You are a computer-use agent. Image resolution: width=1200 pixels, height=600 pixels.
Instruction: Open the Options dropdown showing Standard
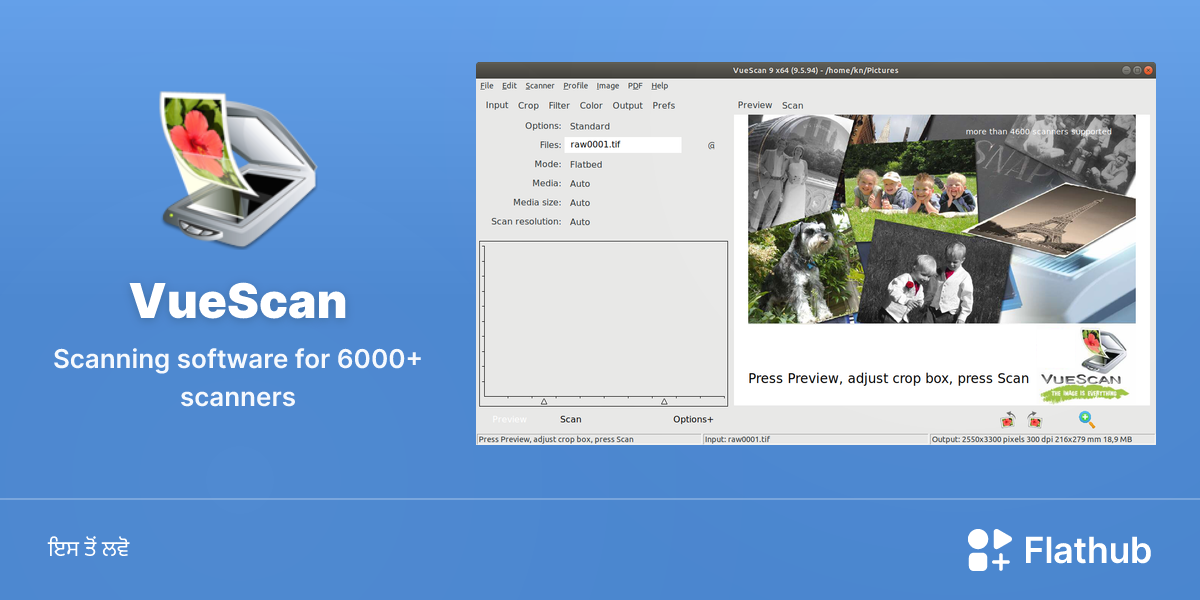590,126
